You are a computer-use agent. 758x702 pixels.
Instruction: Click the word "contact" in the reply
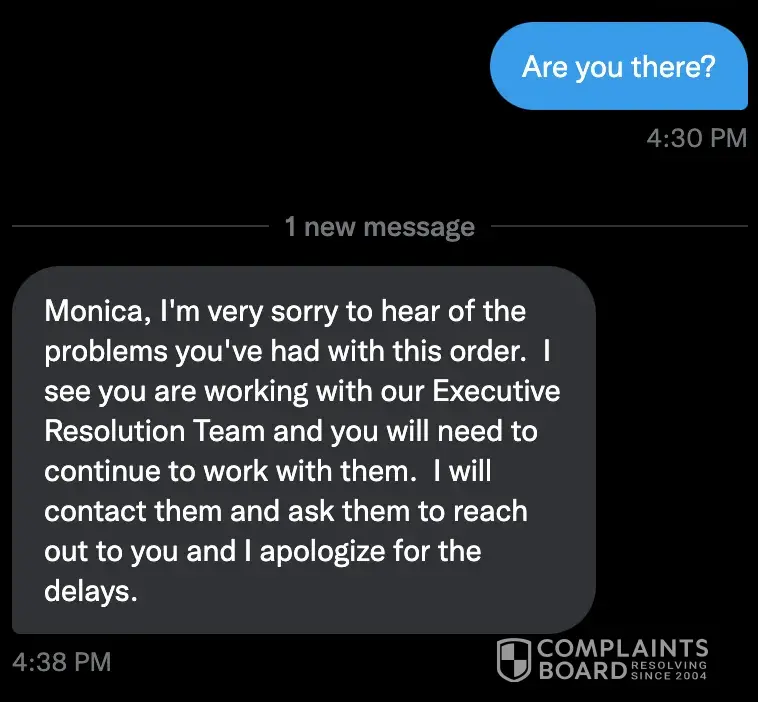95,511
